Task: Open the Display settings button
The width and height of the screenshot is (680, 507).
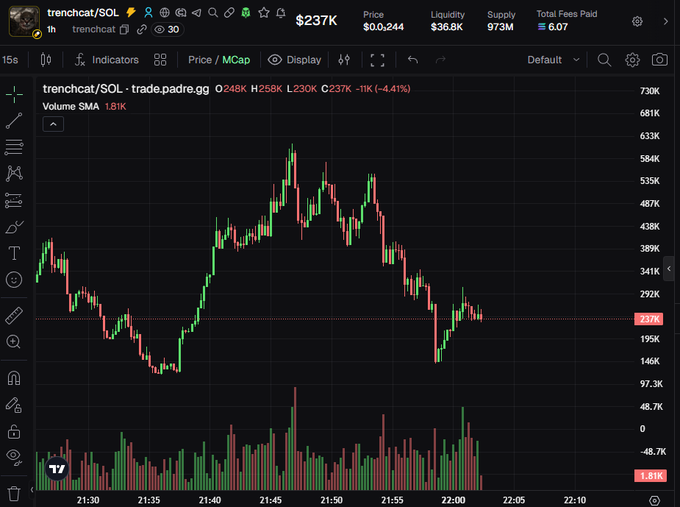Action: click(295, 60)
